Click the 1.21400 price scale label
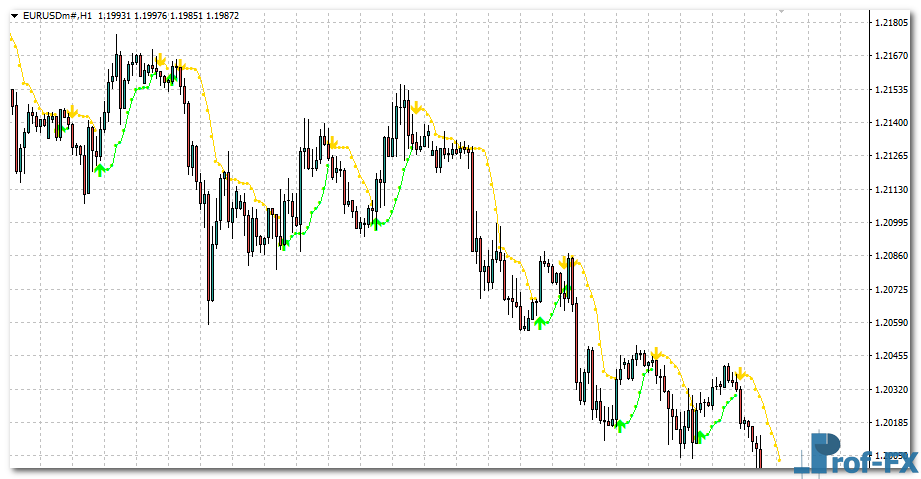Image resolution: width=921 pixels, height=479 pixels. click(x=890, y=123)
